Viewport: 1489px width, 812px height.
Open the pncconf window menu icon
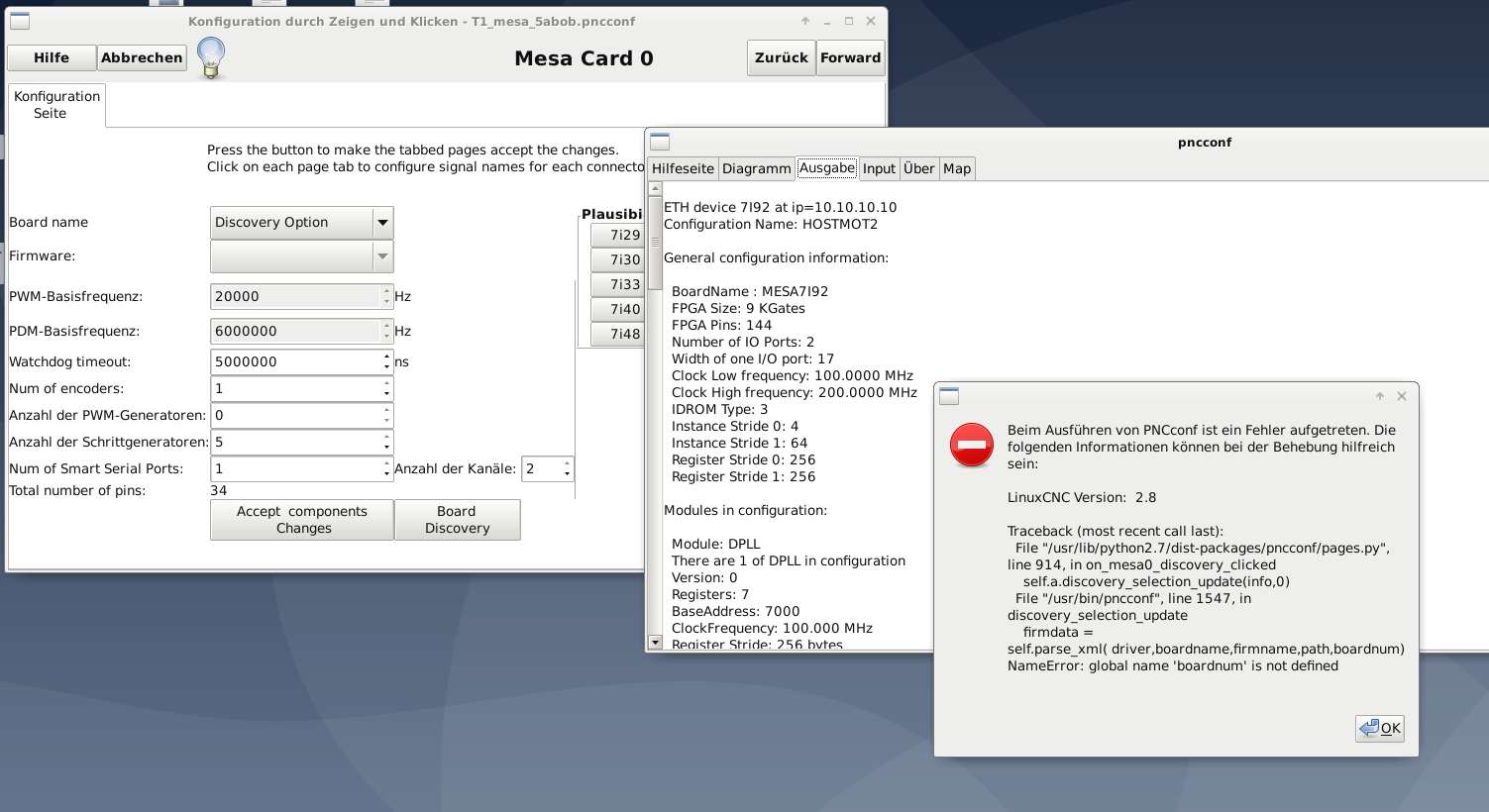[x=660, y=142]
